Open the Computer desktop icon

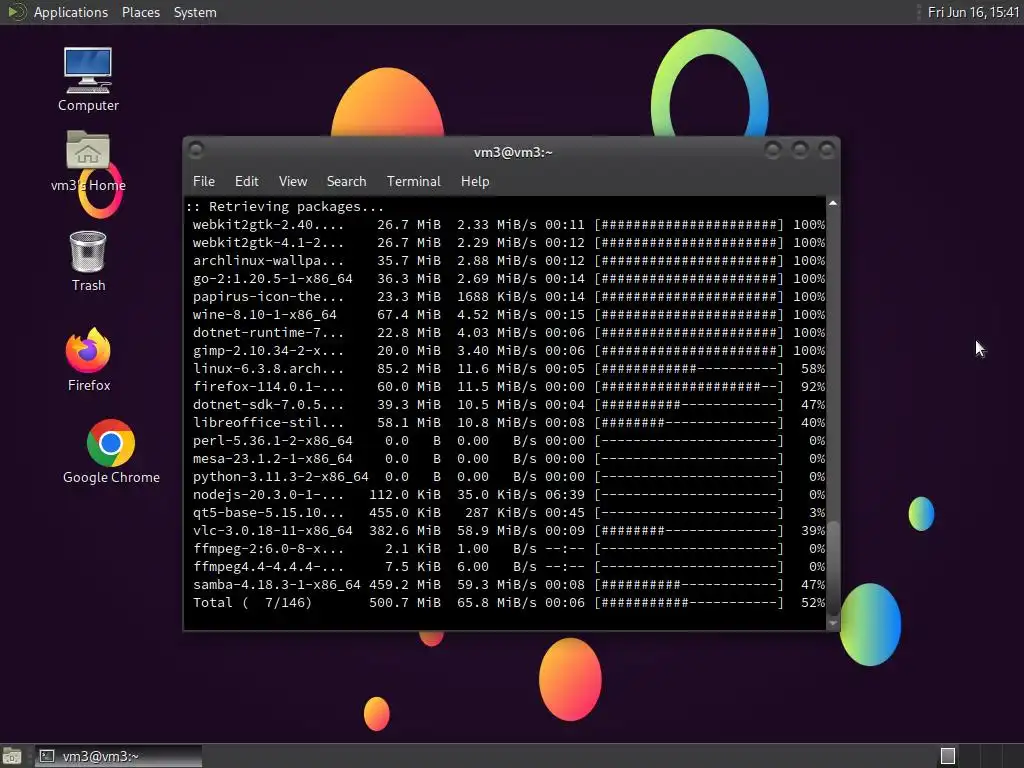point(88,79)
